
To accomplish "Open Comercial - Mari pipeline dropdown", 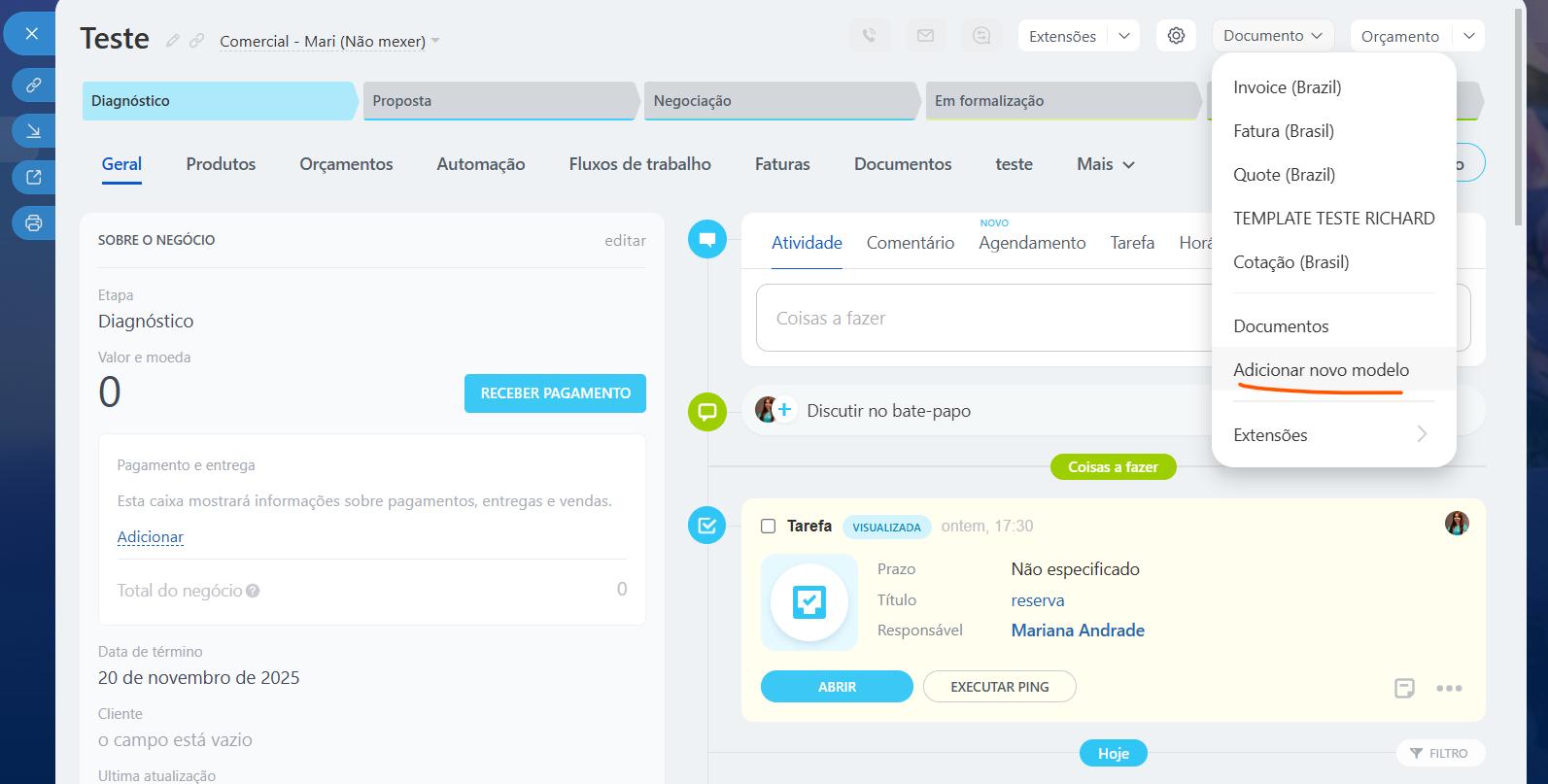I will [329, 41].
